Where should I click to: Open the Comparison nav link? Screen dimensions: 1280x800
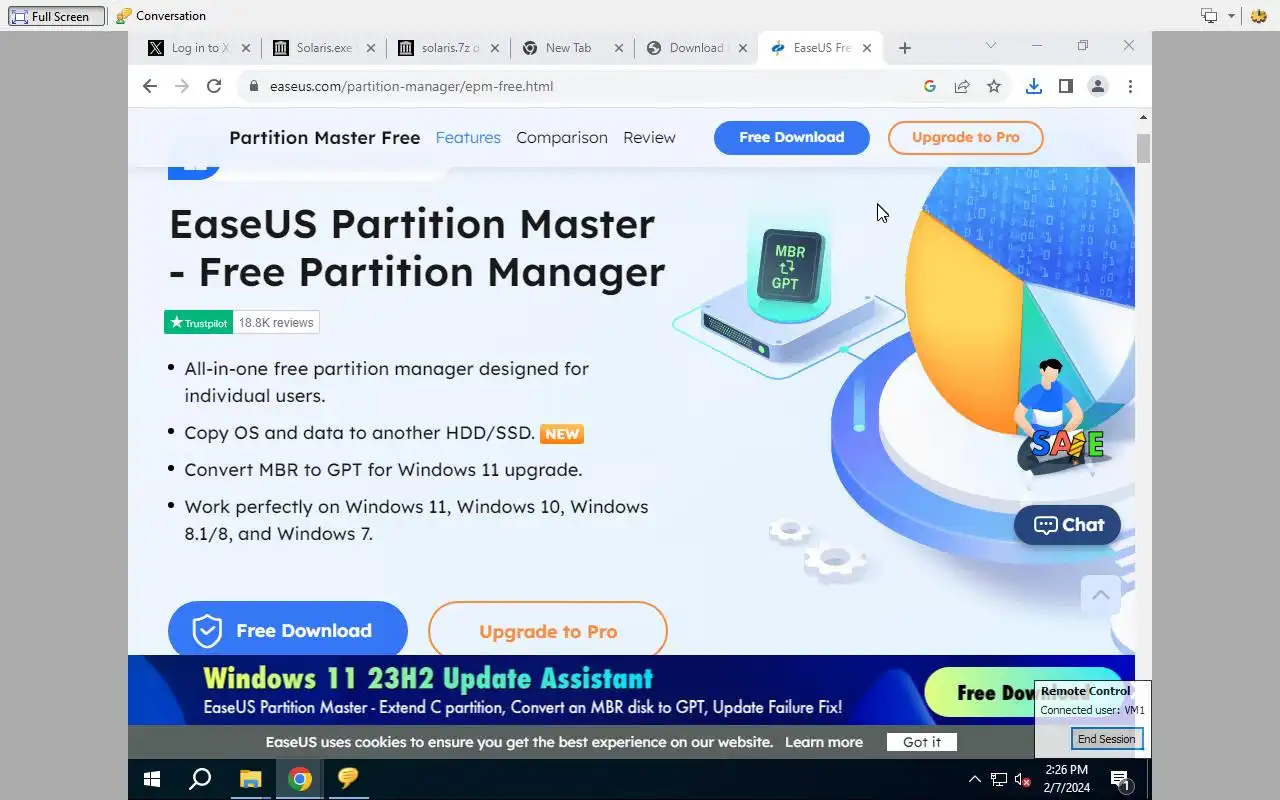pyautogui.click(x=562, y=138)
